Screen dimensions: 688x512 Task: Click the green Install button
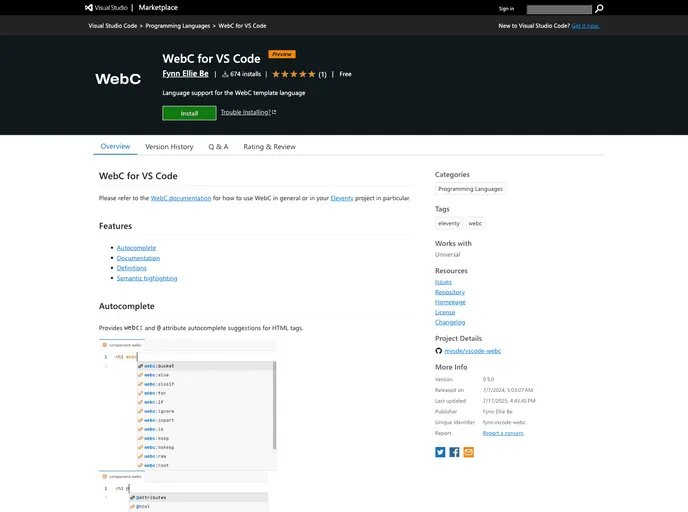pyautogui.click(x=189, y=113)
